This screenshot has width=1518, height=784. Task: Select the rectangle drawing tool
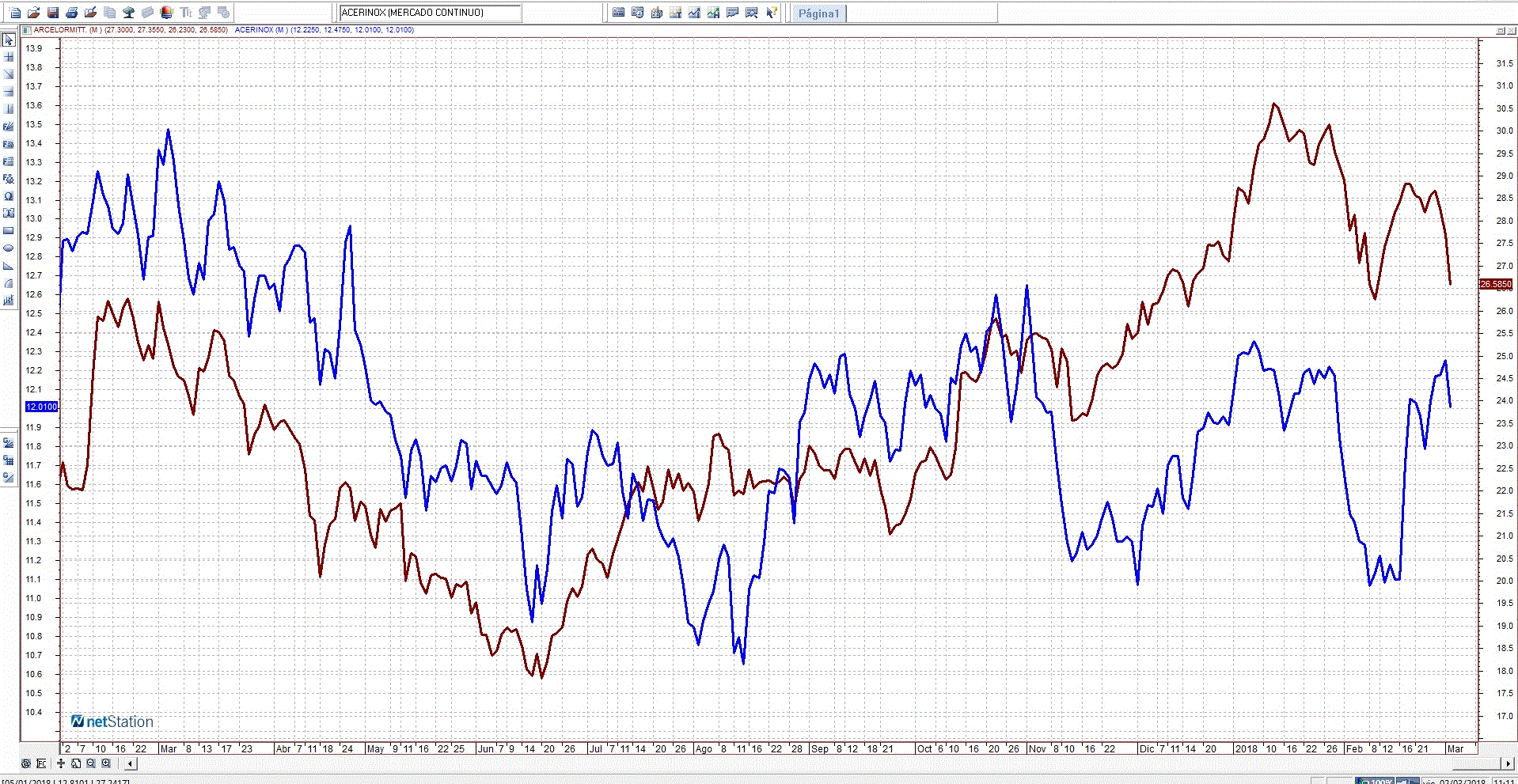coord(9,231)
